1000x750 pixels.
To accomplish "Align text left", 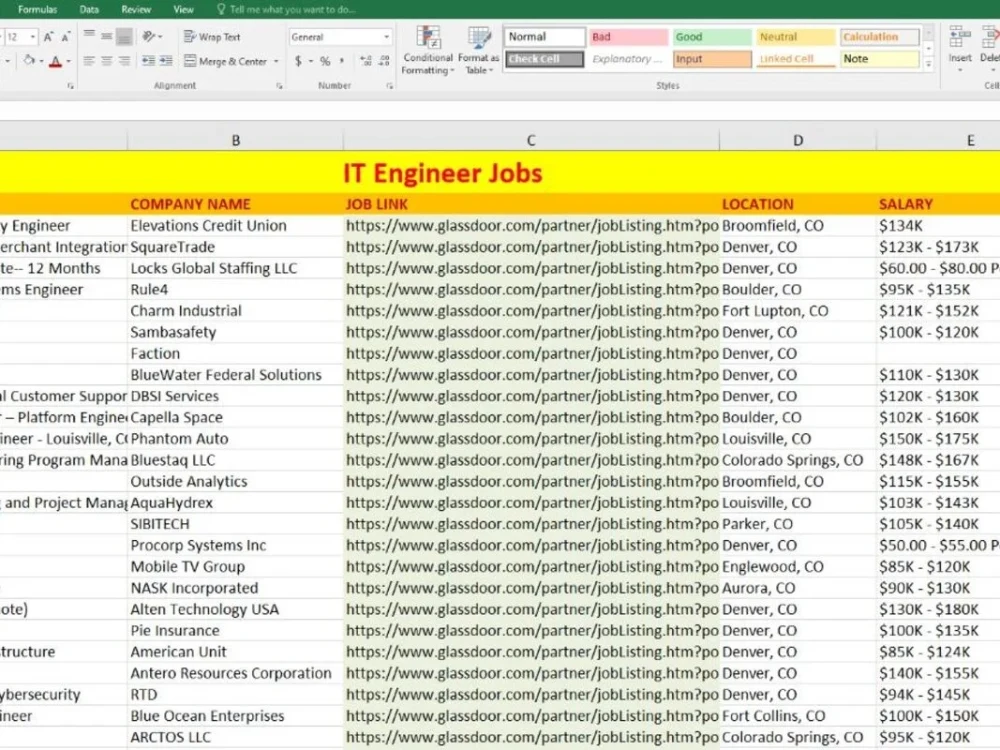I will click(x=89, y=61).
